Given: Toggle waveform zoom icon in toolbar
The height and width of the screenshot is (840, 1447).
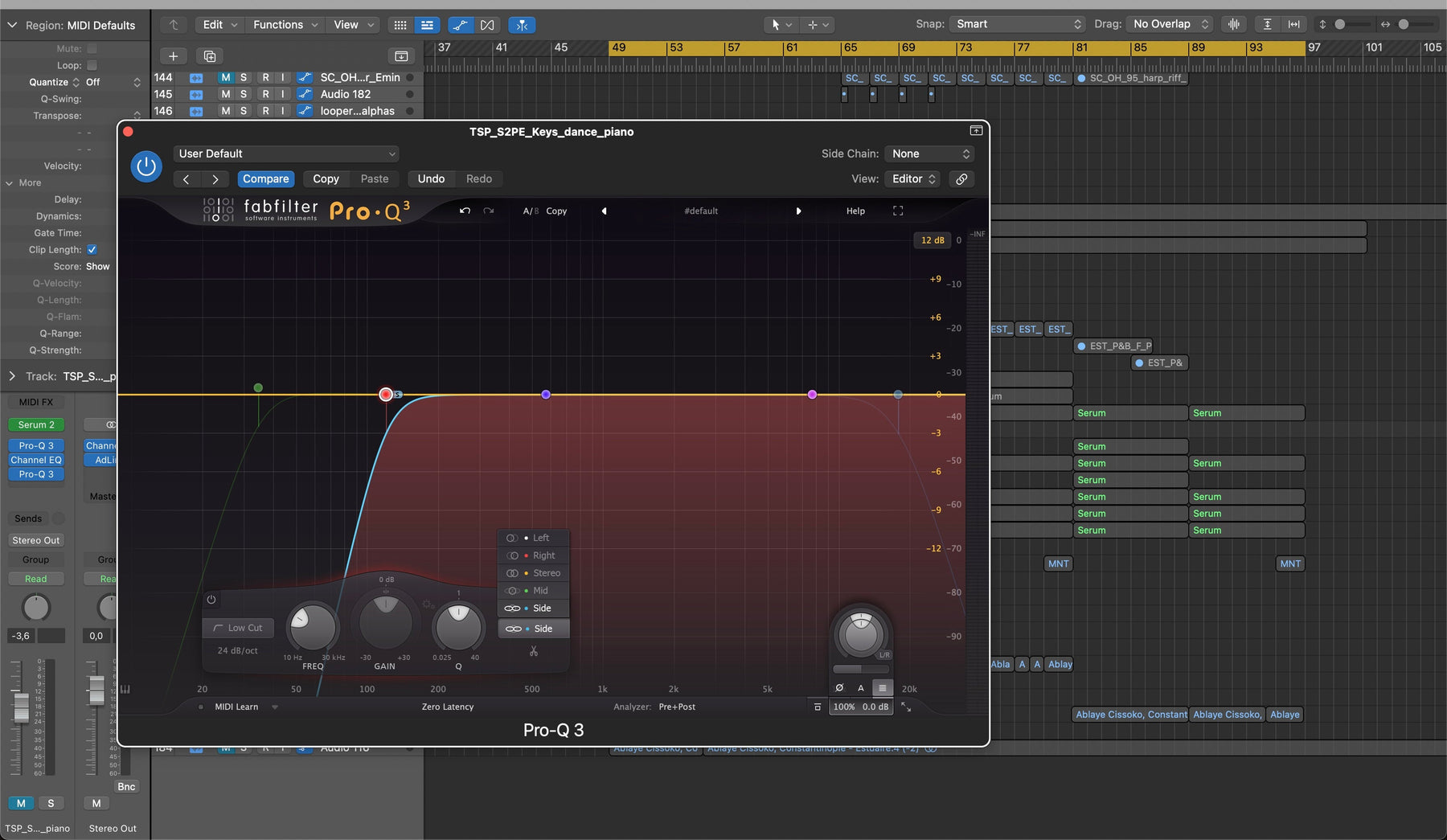Looking at the screenshot, I should (x=1233, y=24).
